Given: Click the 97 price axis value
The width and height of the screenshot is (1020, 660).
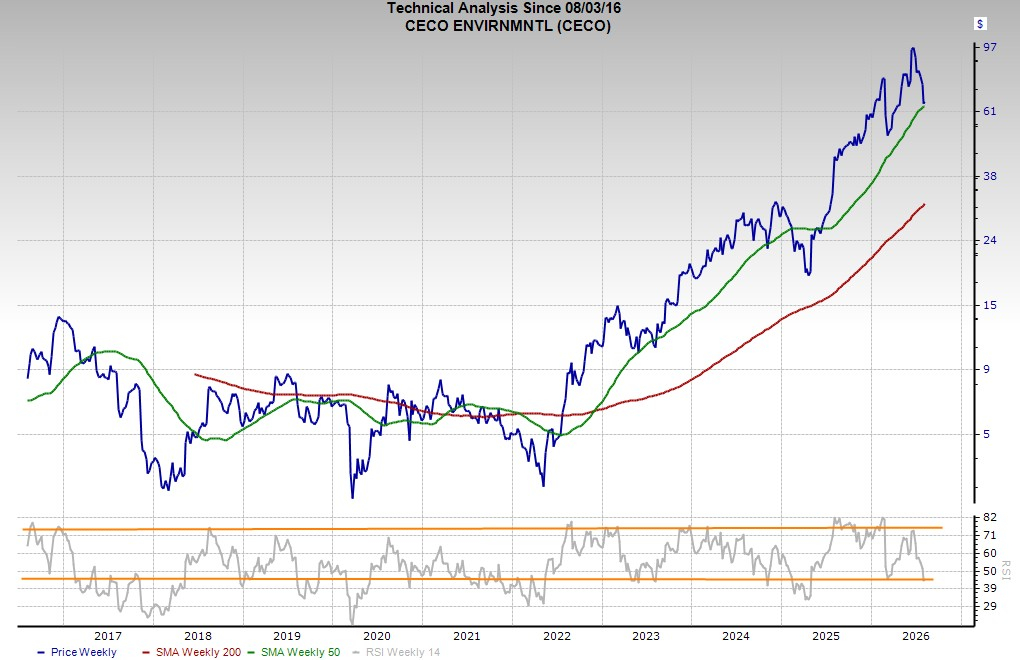Looking at the screenshot, I should [989, 47].
